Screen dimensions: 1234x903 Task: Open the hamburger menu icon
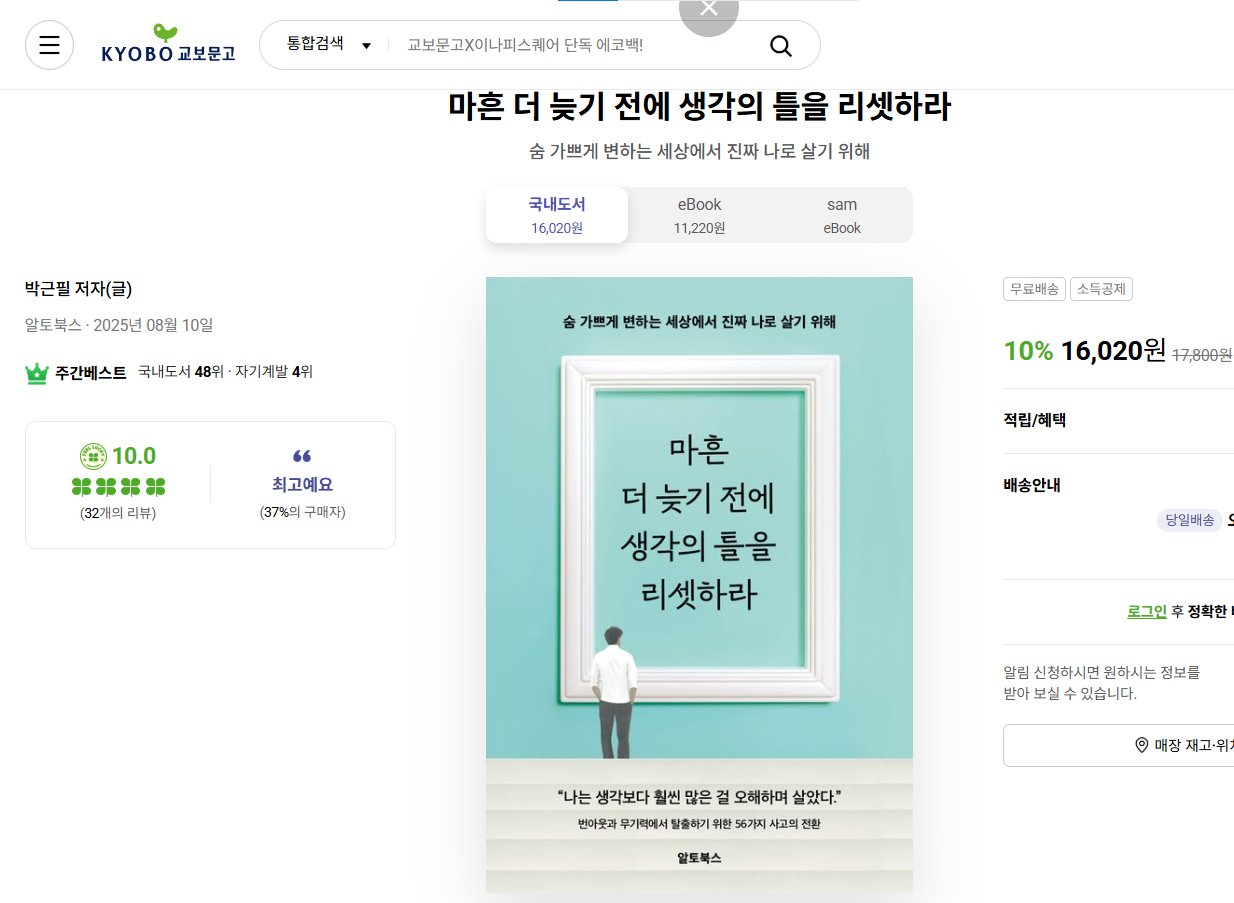click(49, 45)
